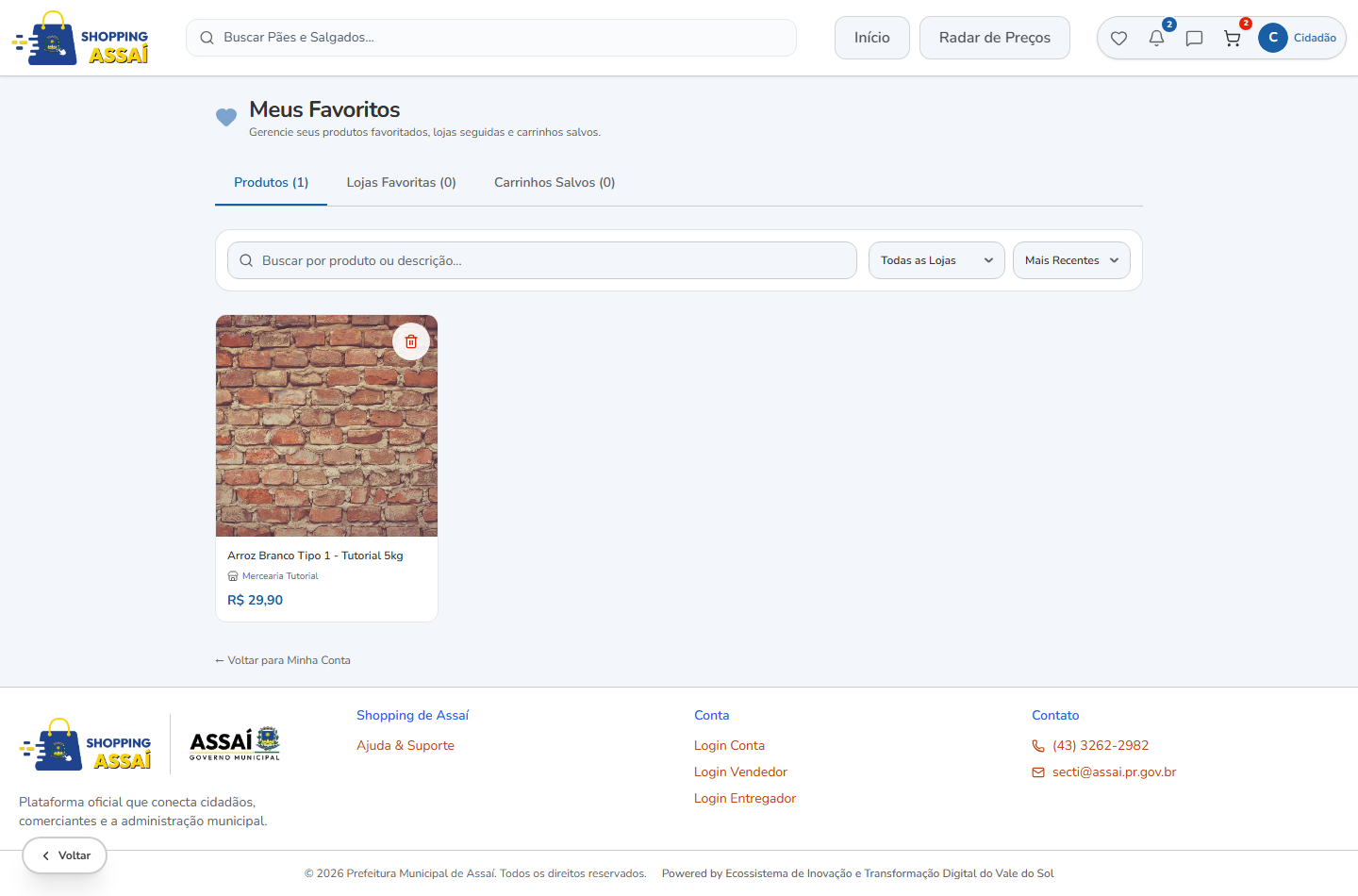This screenshot has height=896, width=1358.
Task: Click the Voltar floating button
Action: pyautogui.click(x=65, y=855)
